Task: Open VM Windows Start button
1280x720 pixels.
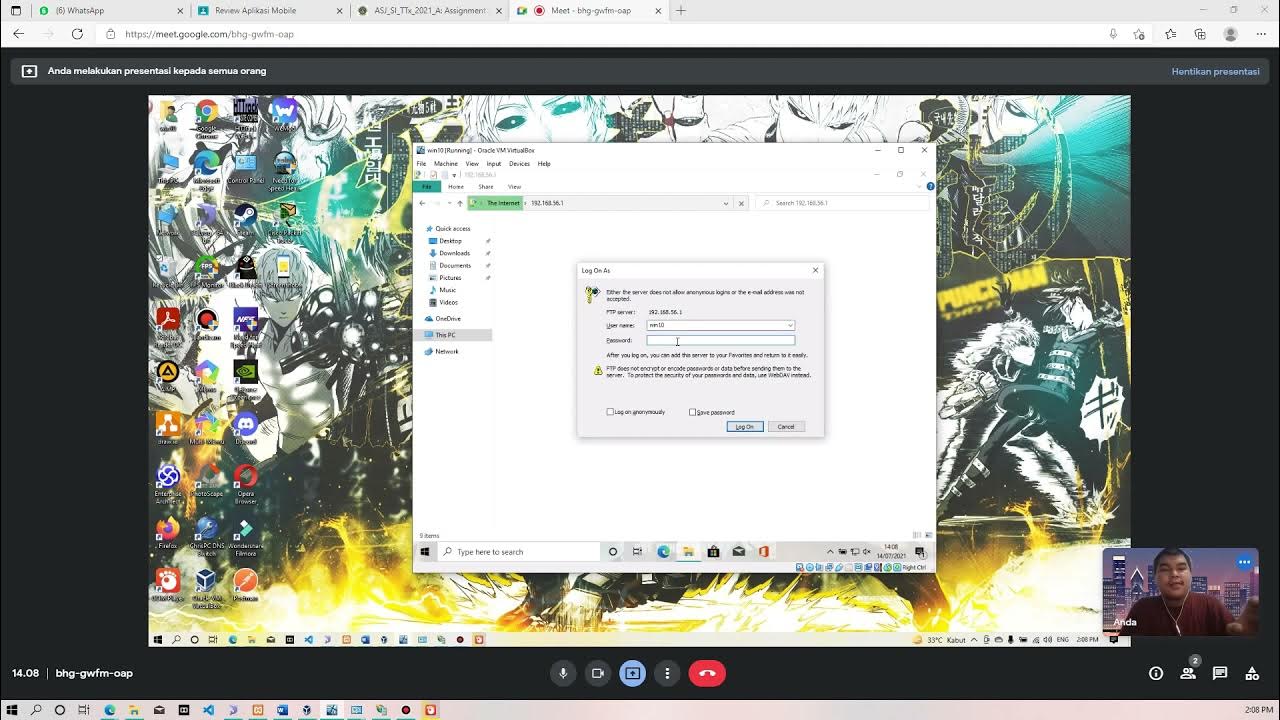Action: (x=425, y=551)
